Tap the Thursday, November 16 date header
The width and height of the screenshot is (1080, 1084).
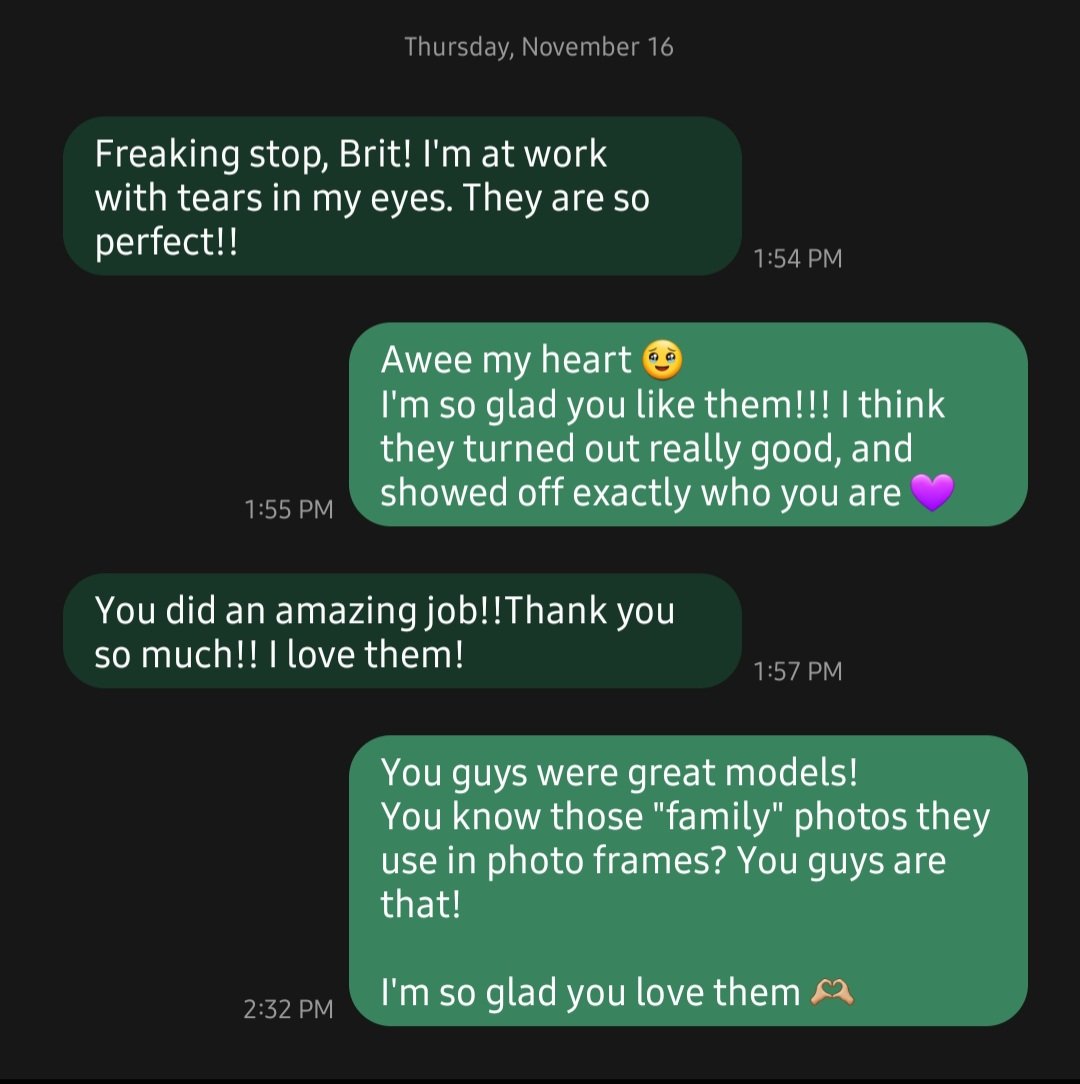(x=539, y=47)
